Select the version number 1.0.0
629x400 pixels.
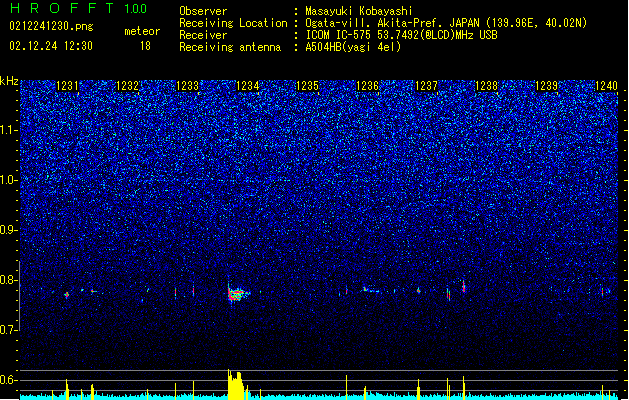(136, 8)
